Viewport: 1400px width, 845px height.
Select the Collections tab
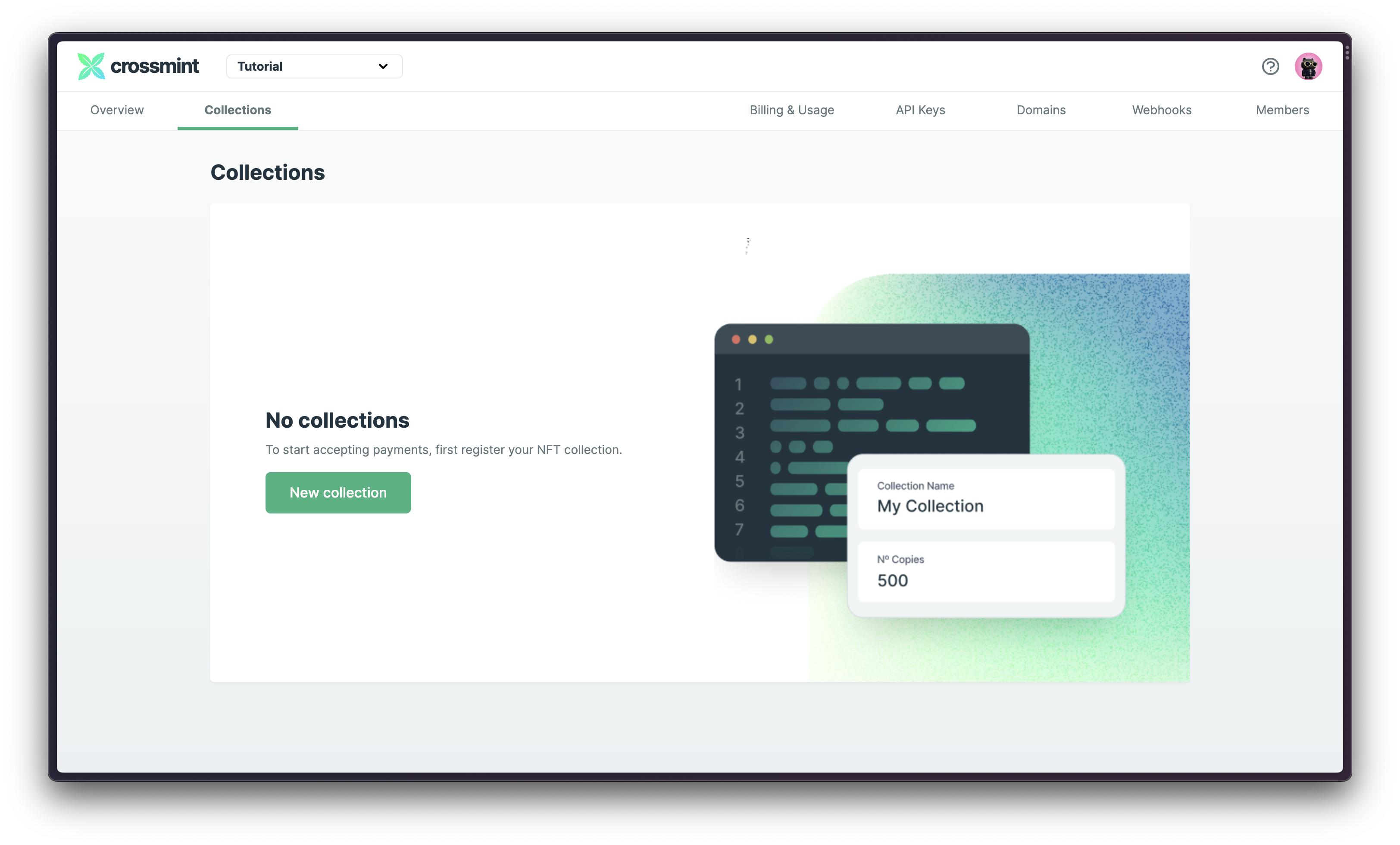click(237, 110)
